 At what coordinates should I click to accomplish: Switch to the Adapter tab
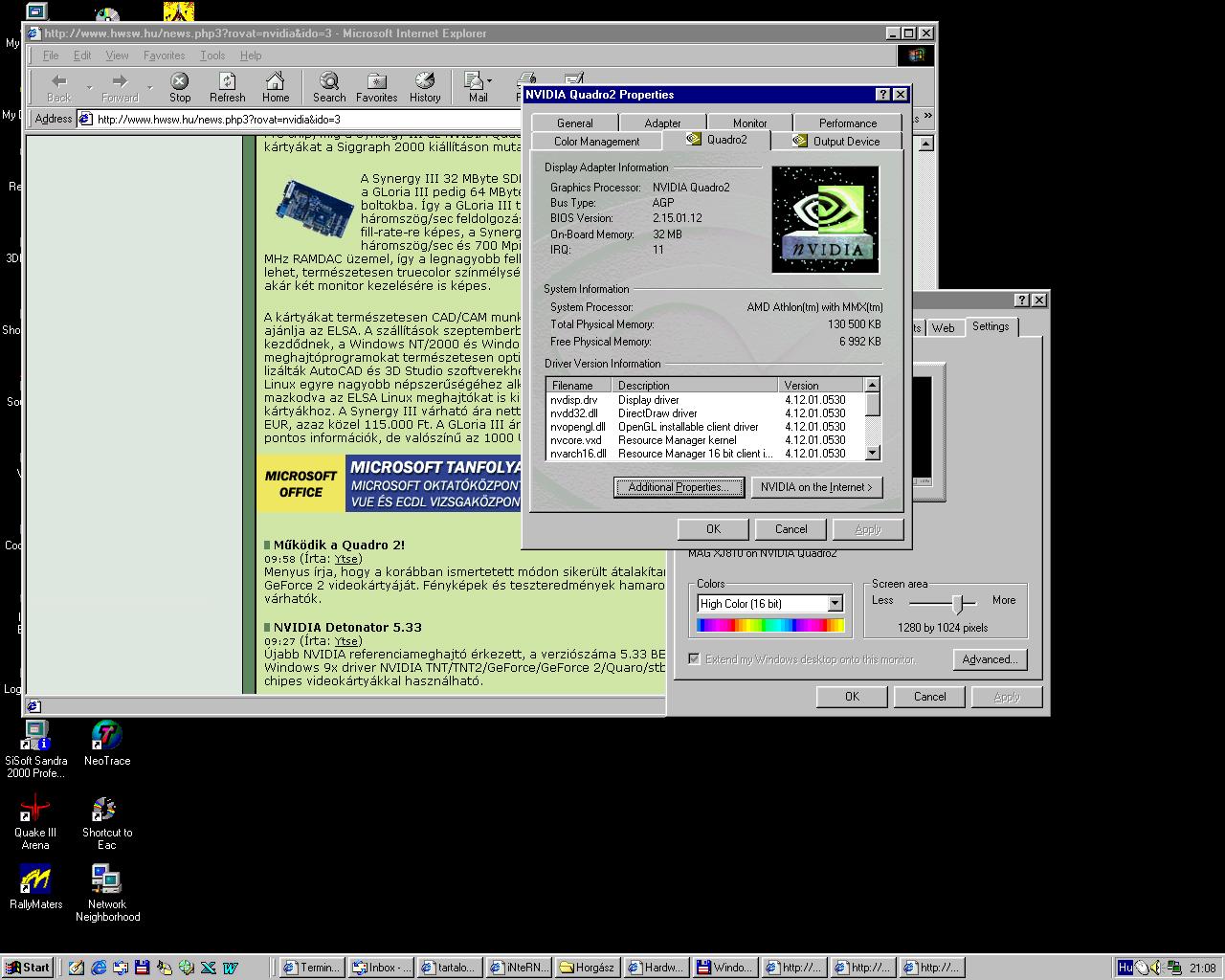click(662, 123)
